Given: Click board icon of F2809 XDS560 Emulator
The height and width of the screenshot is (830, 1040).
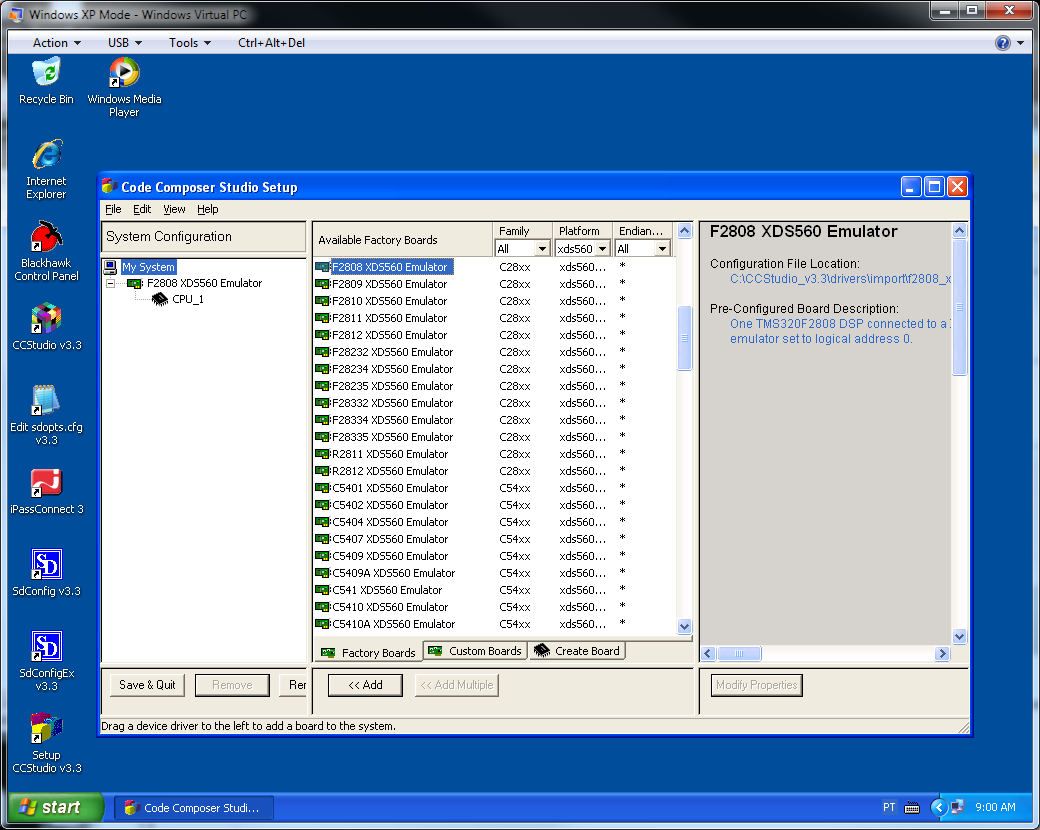Looking at the screenshot, I should 322,284.
